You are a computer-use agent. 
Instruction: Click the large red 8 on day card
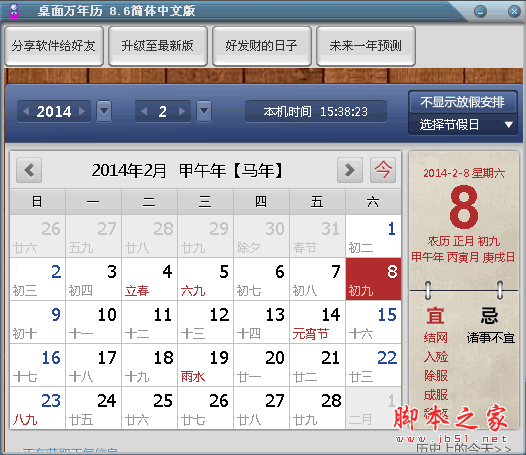tap(464, 207)
